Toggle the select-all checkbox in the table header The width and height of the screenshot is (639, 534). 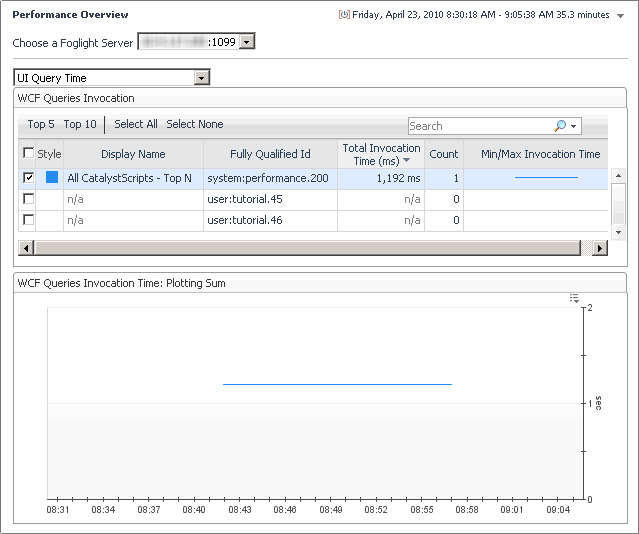click(x=28, y=153)
